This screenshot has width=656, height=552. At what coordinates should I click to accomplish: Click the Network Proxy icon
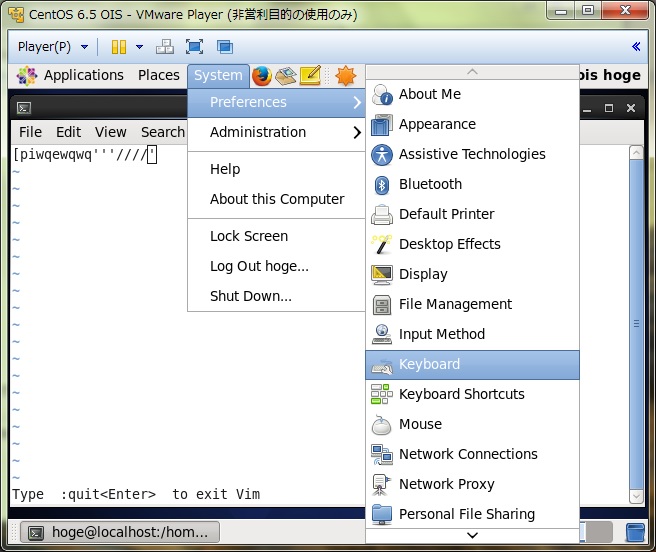pyautogui.click(x=382, y=484)
